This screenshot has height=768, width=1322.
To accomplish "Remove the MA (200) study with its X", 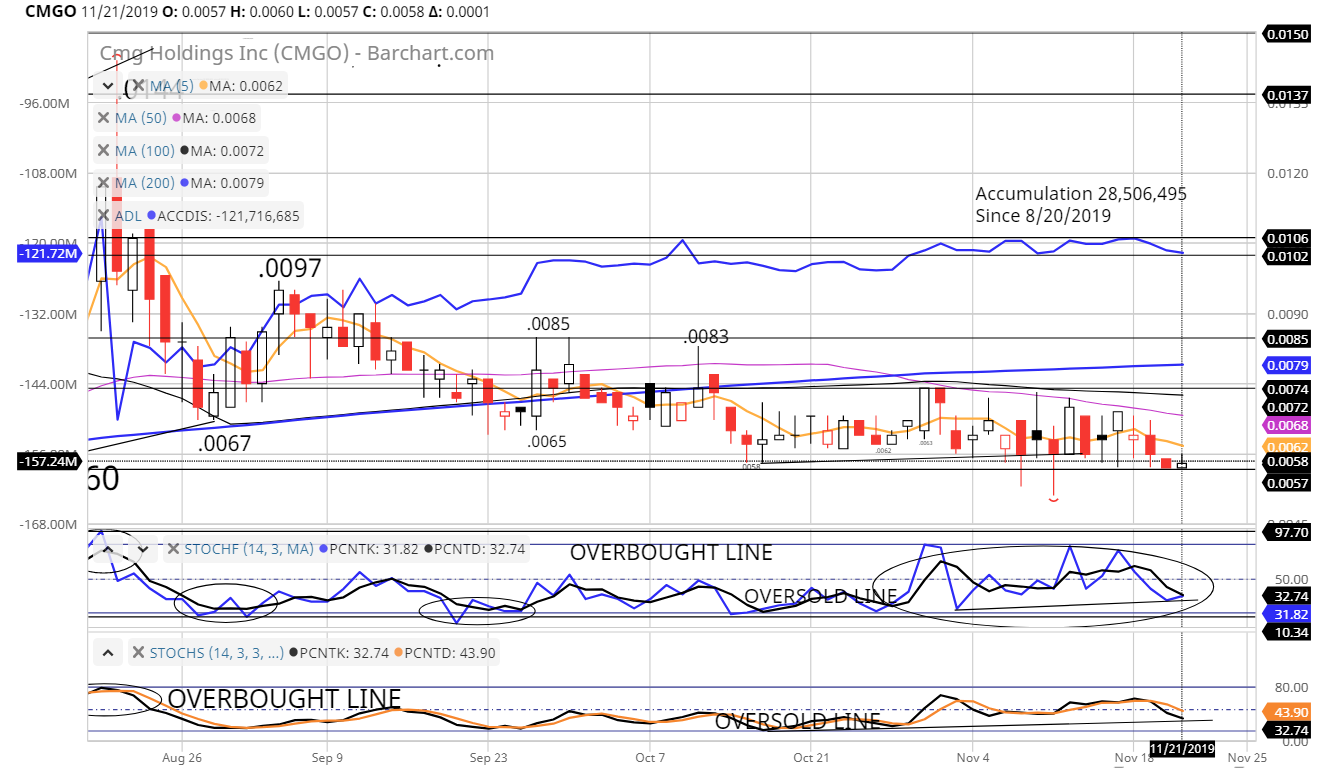I will (103, 183).
